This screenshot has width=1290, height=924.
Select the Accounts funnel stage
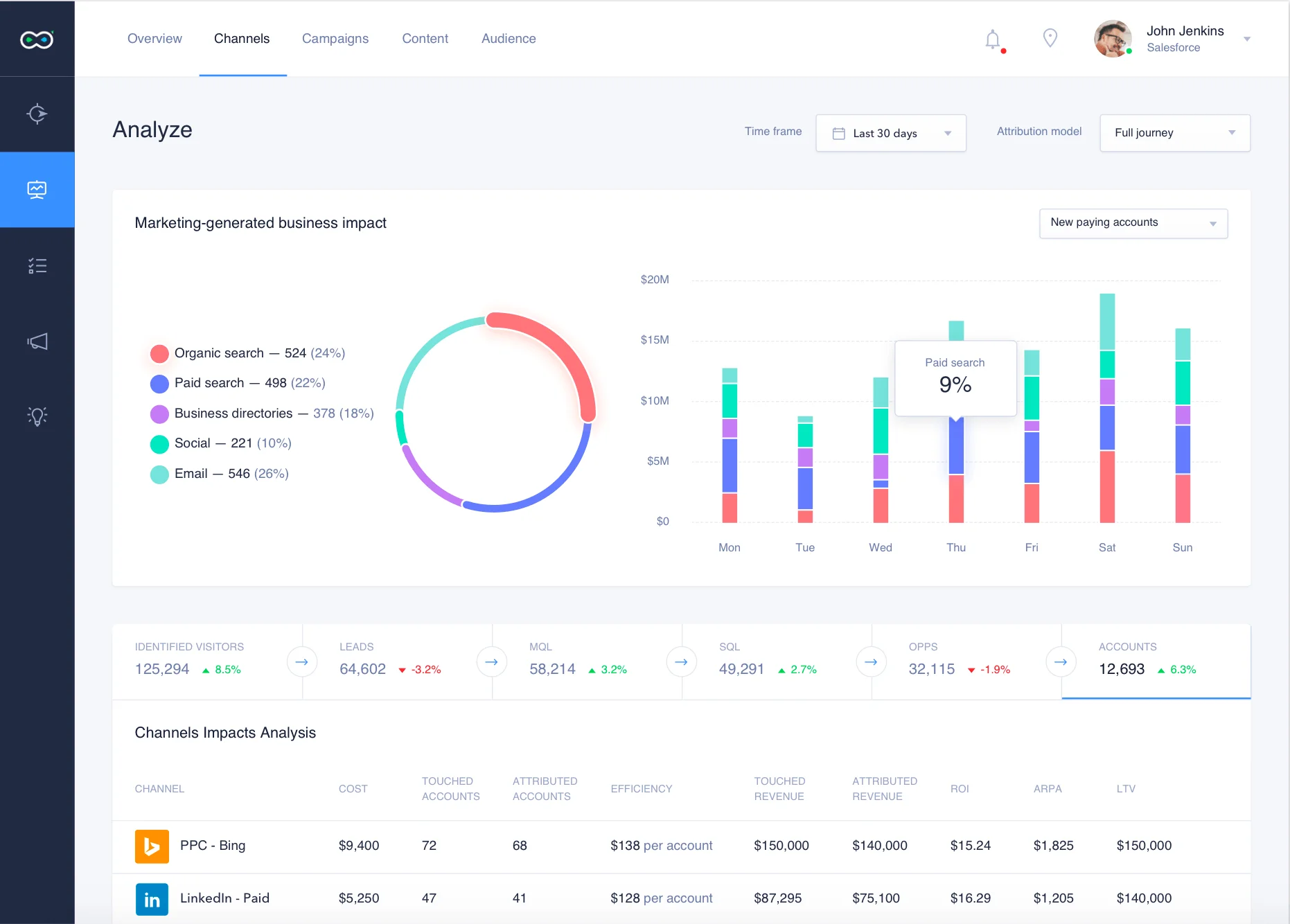pos(1155,660)
